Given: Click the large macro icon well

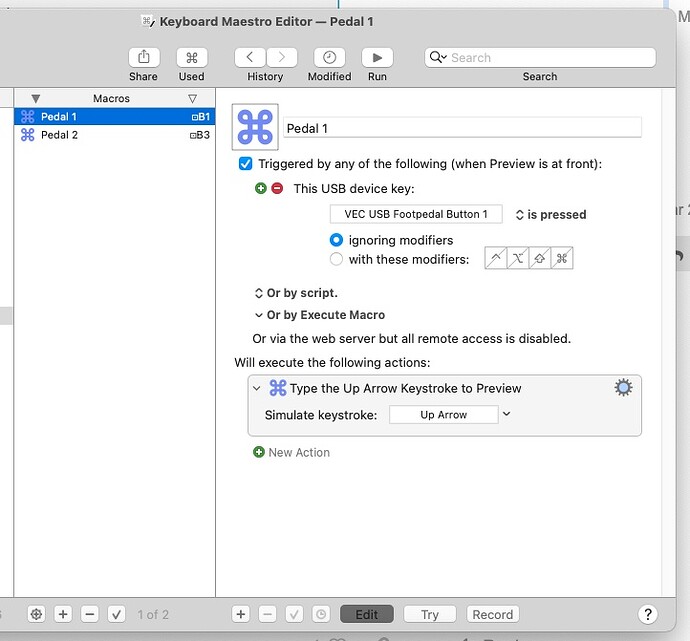Looking at the screenshot, I should [255, 127].
